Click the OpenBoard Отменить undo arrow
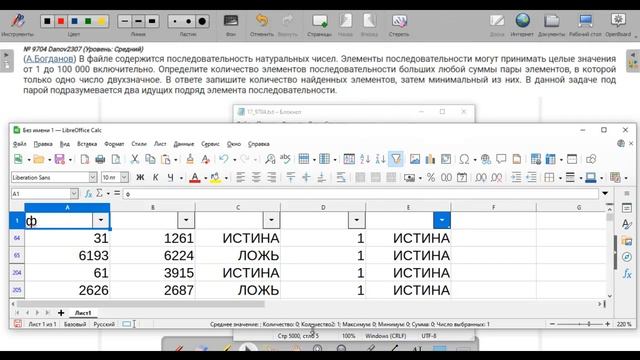 click(x=262, y=20)
